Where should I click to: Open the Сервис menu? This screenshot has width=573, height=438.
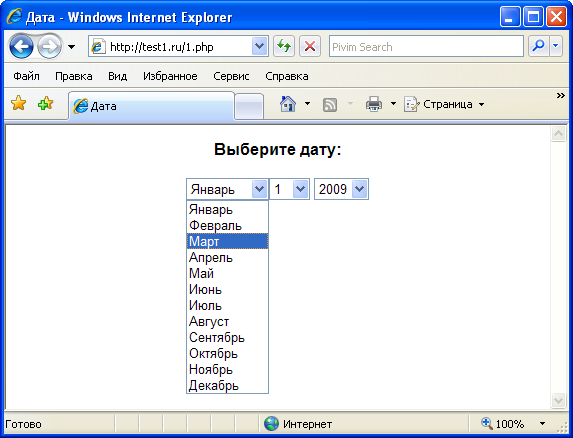click(x=231, y=76)
